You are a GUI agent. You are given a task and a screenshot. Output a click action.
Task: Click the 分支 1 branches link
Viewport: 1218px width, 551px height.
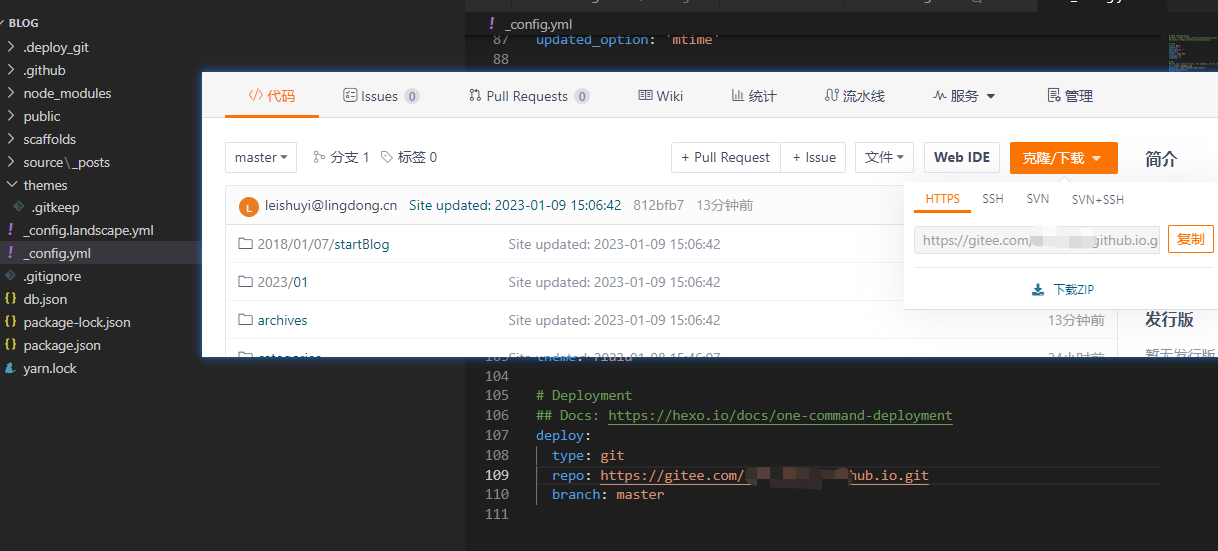(341, 157)
